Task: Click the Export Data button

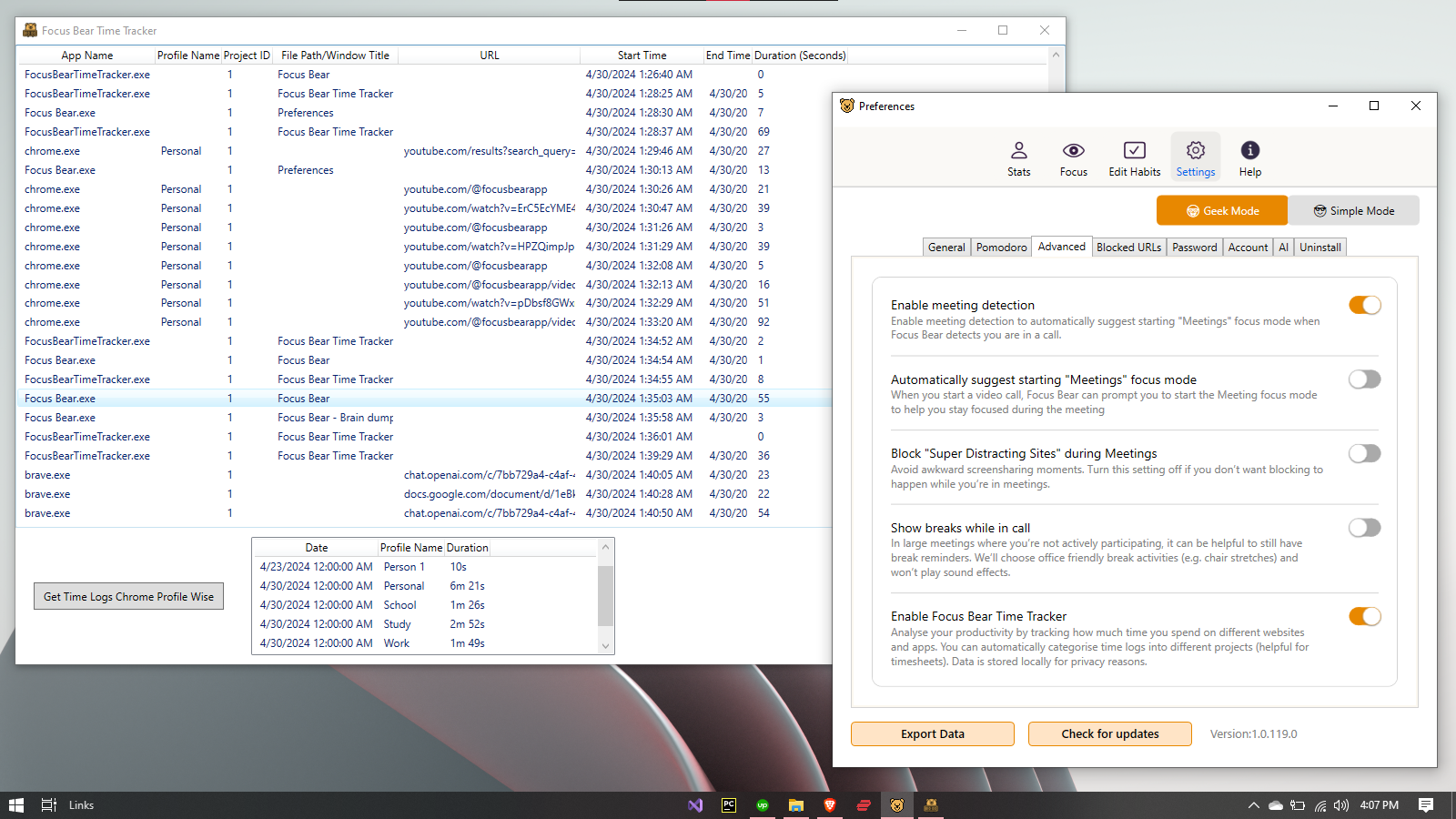Action: click(932, 734)
